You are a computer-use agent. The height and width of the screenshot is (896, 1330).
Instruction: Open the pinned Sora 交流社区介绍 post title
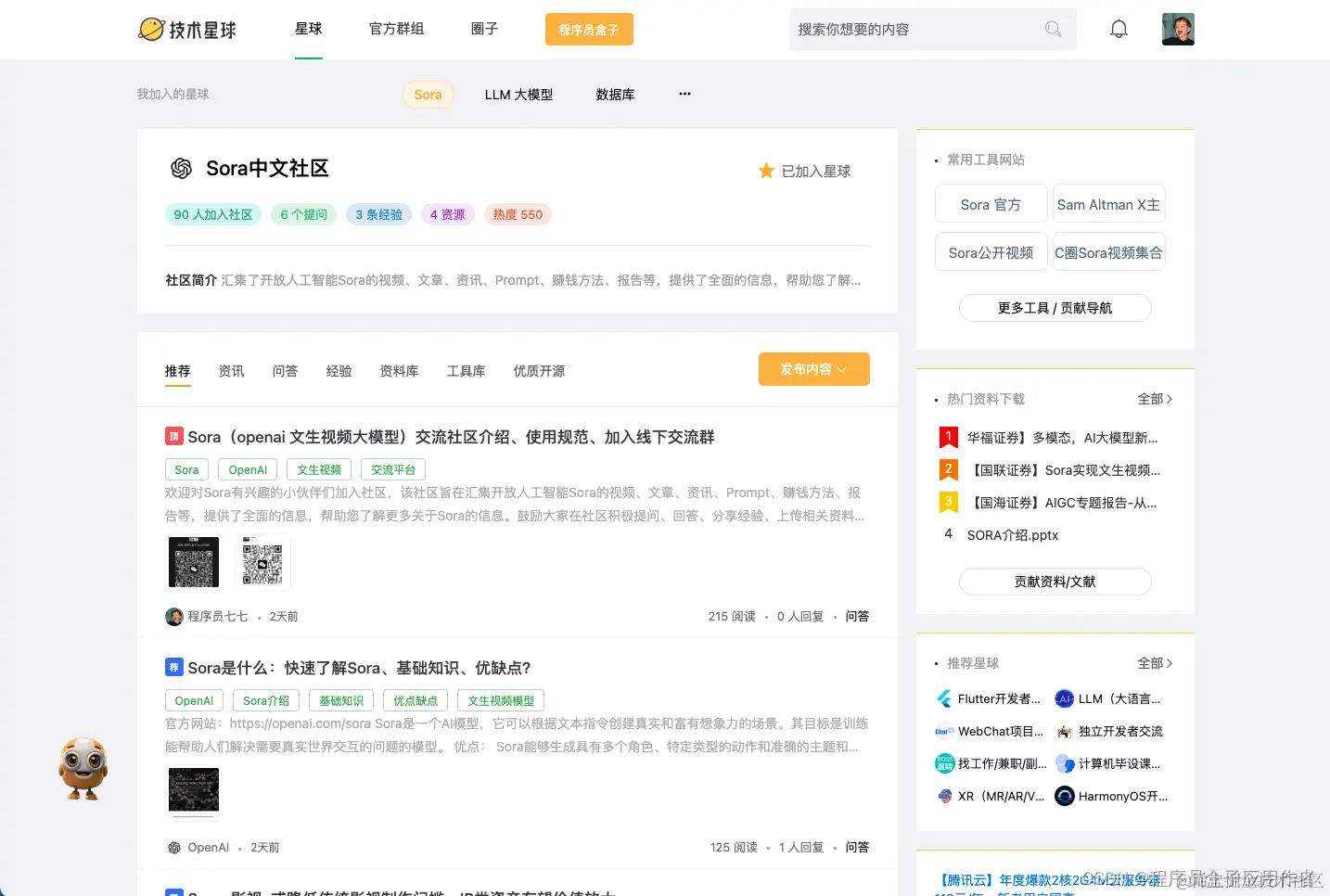coord(451,437)
